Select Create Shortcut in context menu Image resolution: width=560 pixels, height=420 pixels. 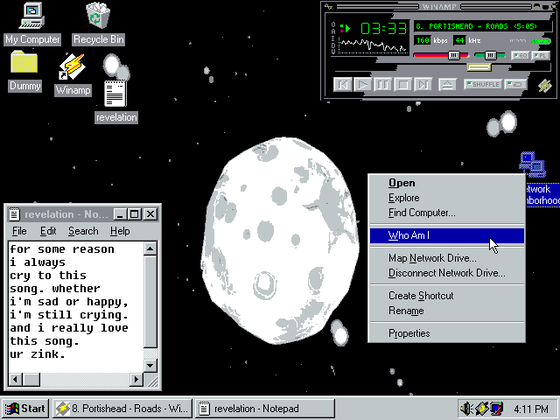pyautogui.click(x=447, y=296)
